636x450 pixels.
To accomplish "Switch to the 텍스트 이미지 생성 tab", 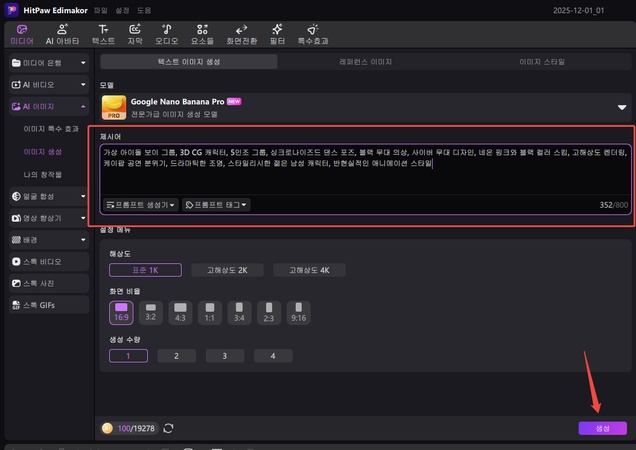I will click(189, 62).
